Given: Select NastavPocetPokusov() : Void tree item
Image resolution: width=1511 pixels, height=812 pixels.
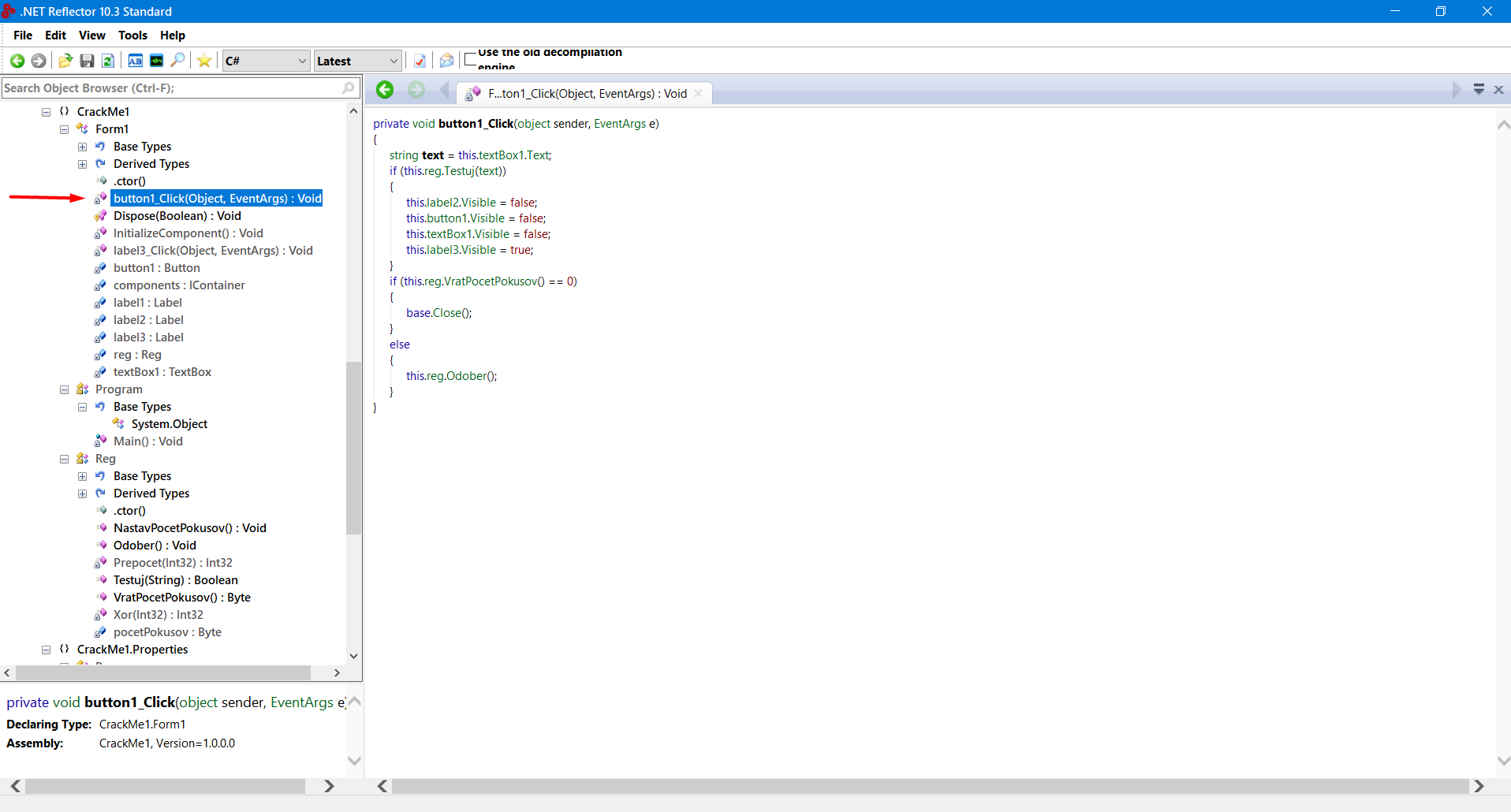Looking at the screenshot, I should click(190, 528).
